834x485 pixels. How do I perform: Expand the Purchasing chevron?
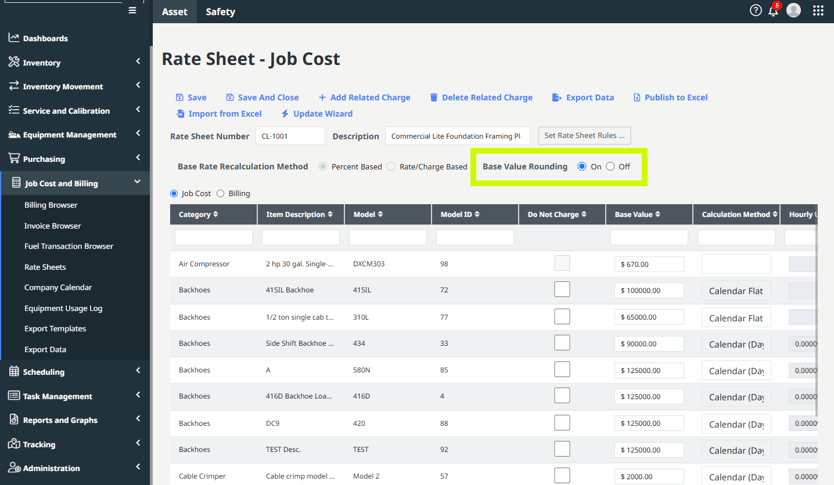tap(138, 157)
